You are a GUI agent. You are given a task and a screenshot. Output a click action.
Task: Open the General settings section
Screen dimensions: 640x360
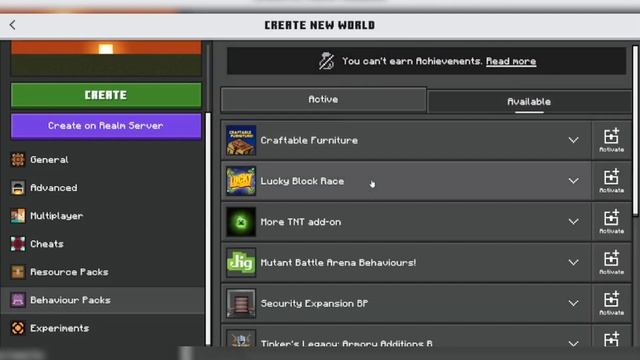pos(103,160)
